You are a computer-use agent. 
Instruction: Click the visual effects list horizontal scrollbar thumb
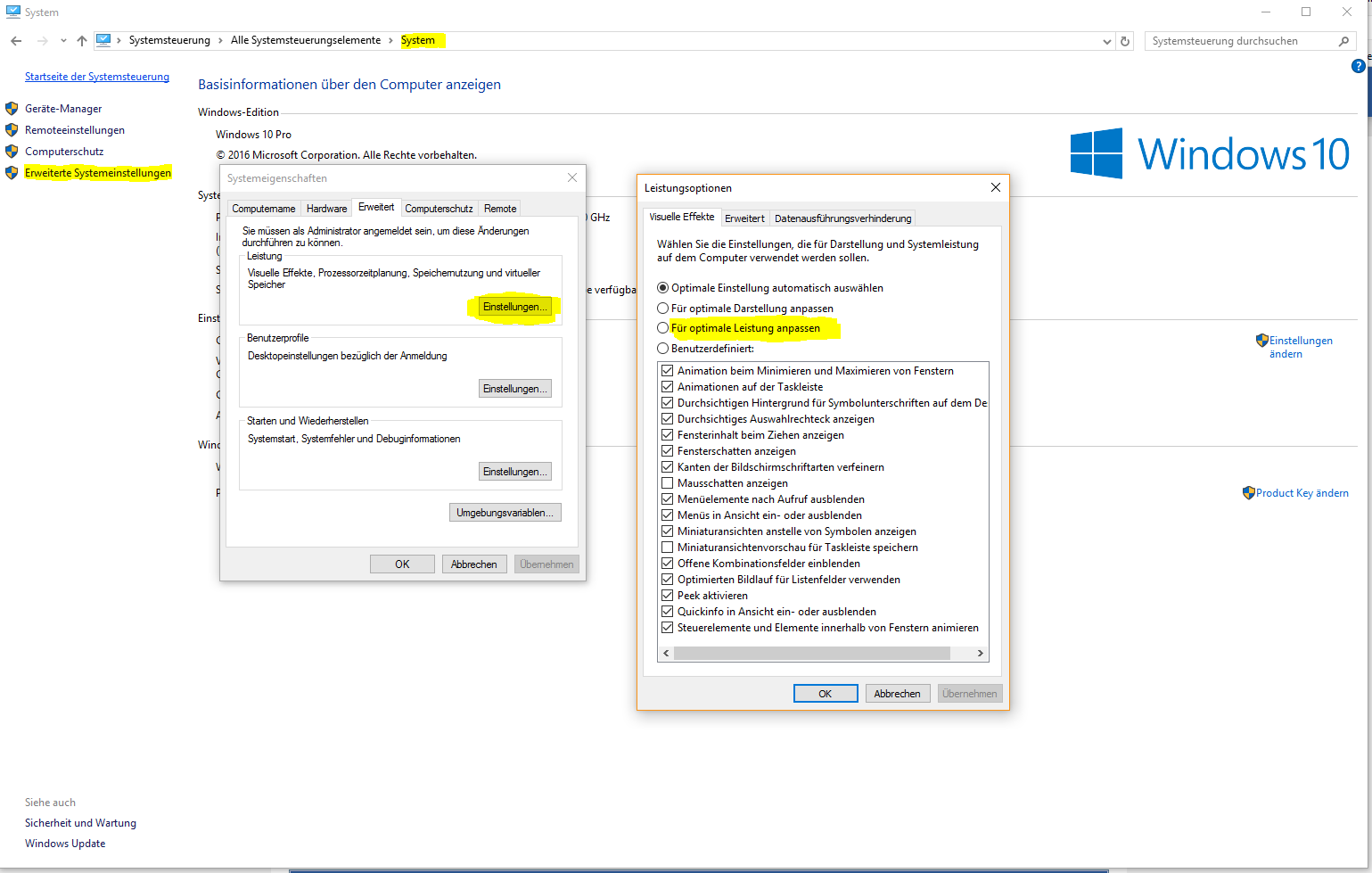click(812, 654)
